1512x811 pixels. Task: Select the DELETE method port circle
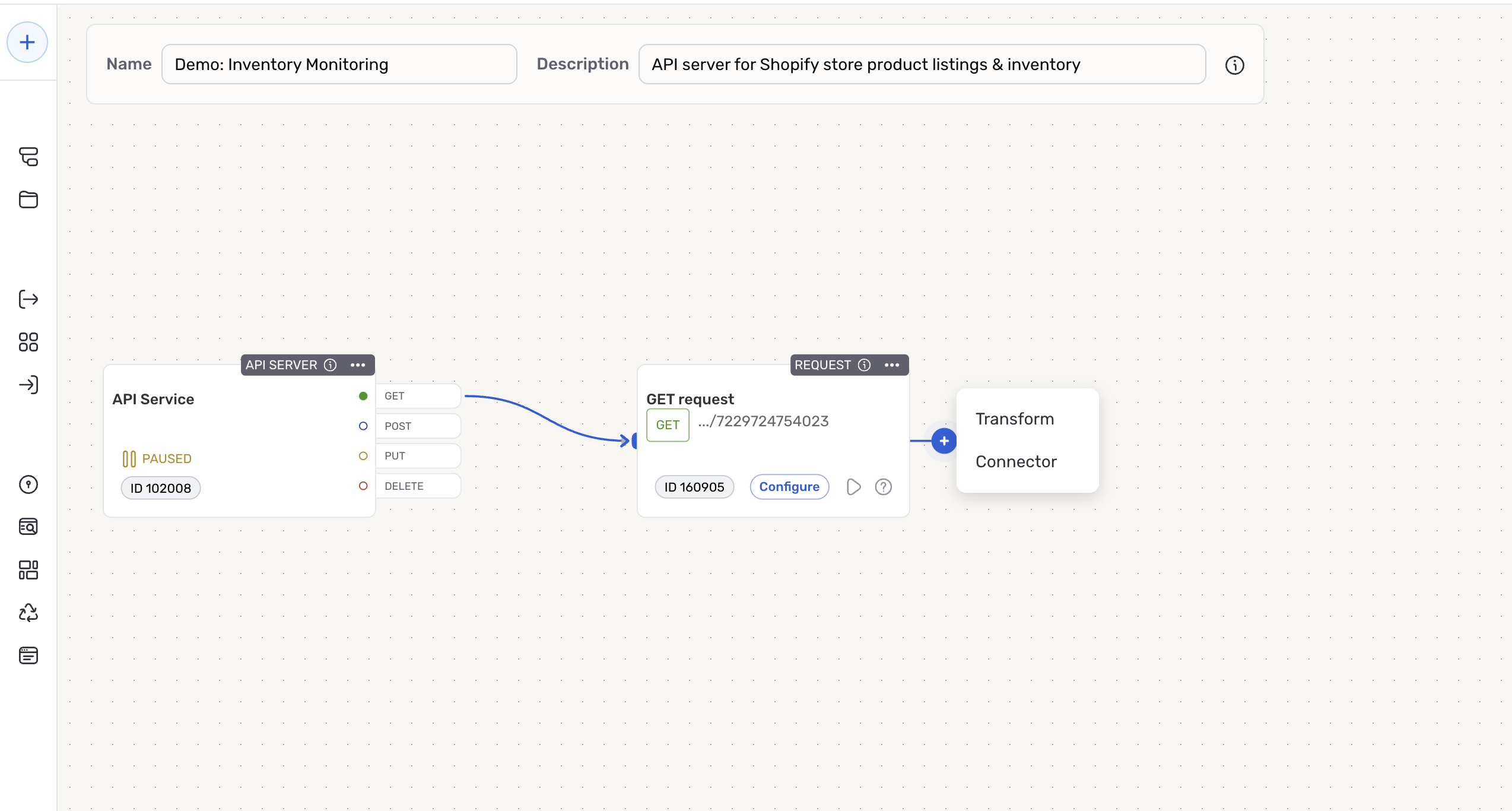click(363, 486)
